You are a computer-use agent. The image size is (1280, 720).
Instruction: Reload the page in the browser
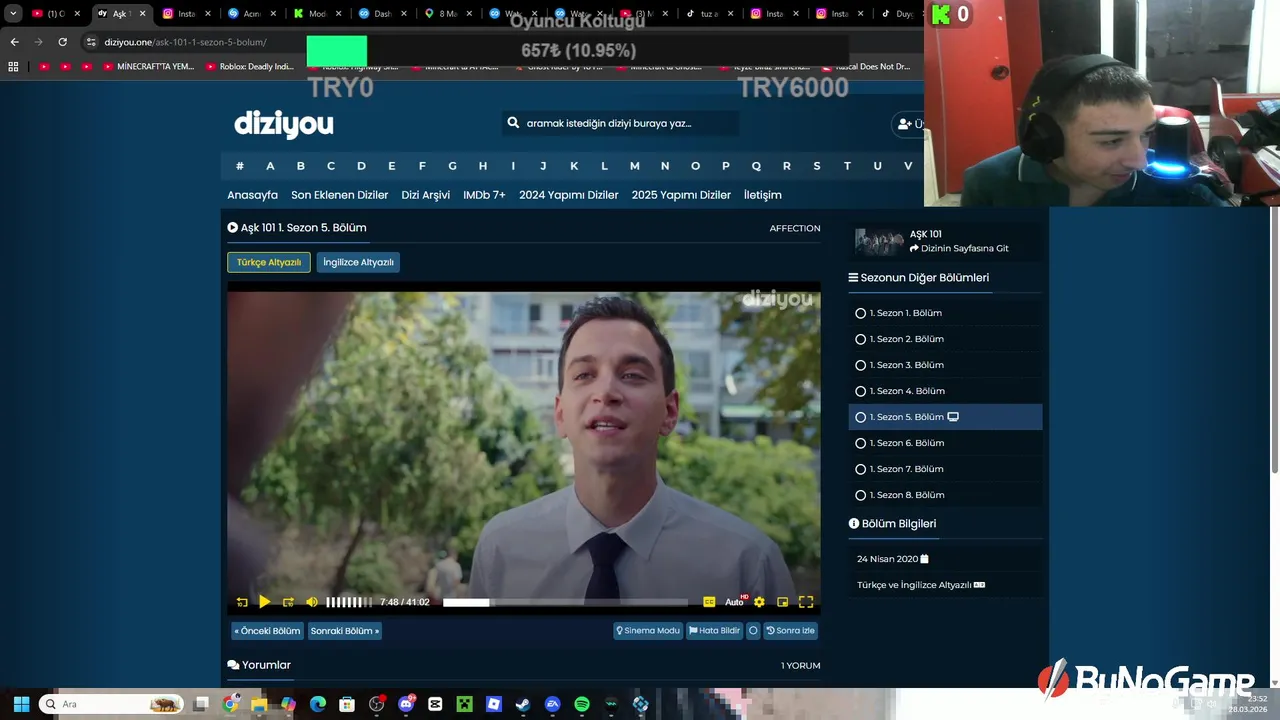(62, 42)
